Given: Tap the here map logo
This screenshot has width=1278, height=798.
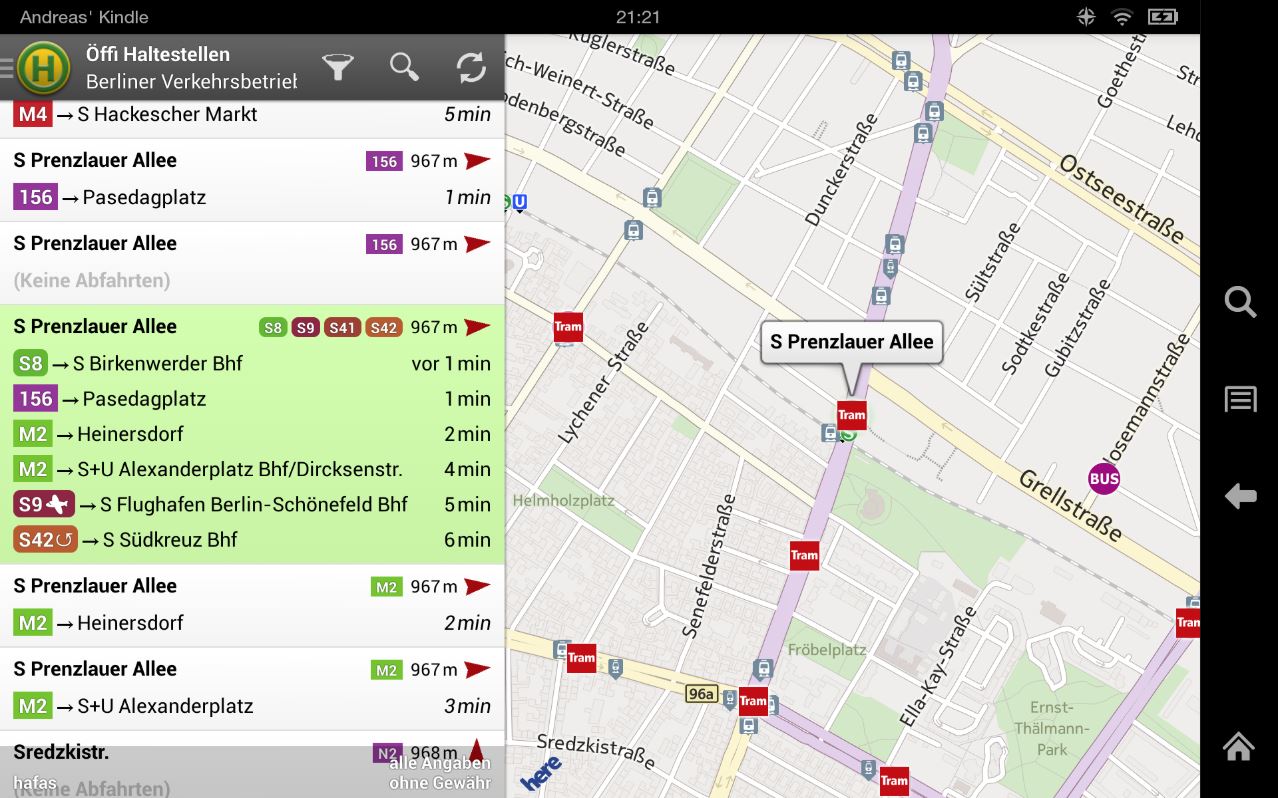Looking at the screenshot, I should point(541,772).
